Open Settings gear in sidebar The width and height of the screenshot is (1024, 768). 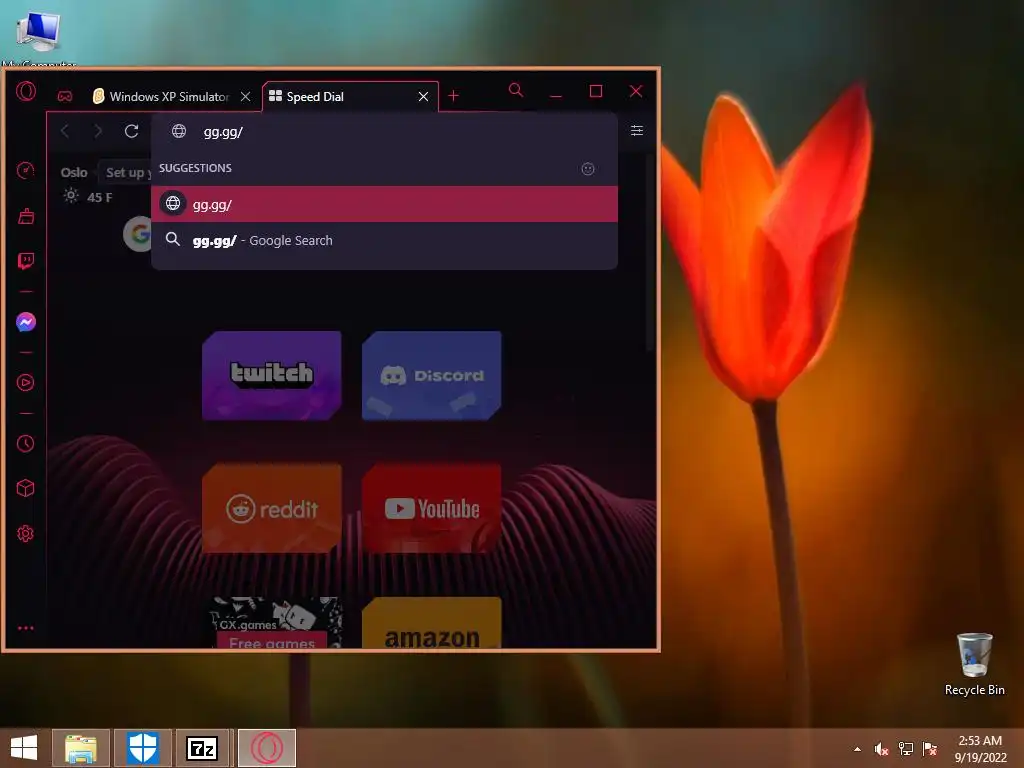pyautogui.click(x=25, y=534)
